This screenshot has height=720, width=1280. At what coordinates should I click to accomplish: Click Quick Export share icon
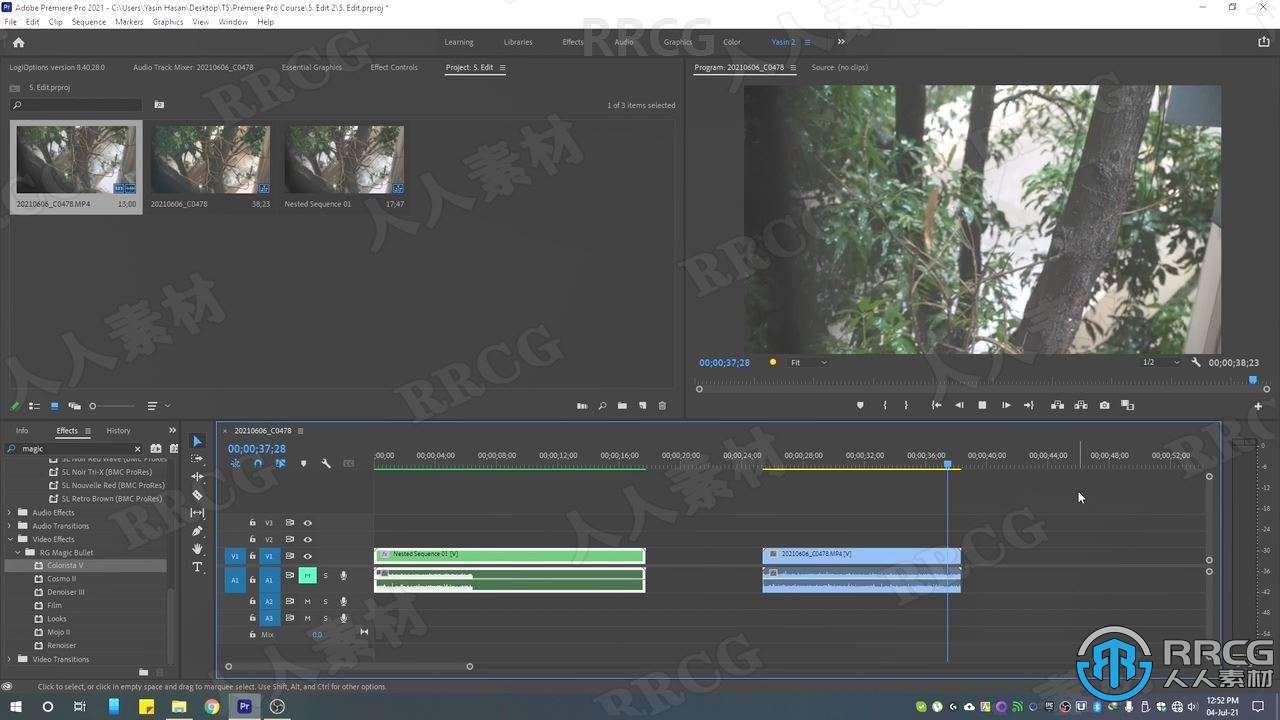[1263, 42]
